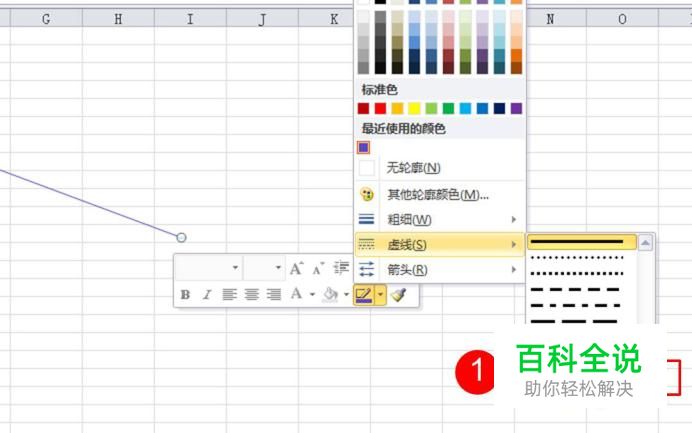The image size is (692, 433).
Task: Expand the 虚线(S) submenu arrow
Action: tap(514, 244)
